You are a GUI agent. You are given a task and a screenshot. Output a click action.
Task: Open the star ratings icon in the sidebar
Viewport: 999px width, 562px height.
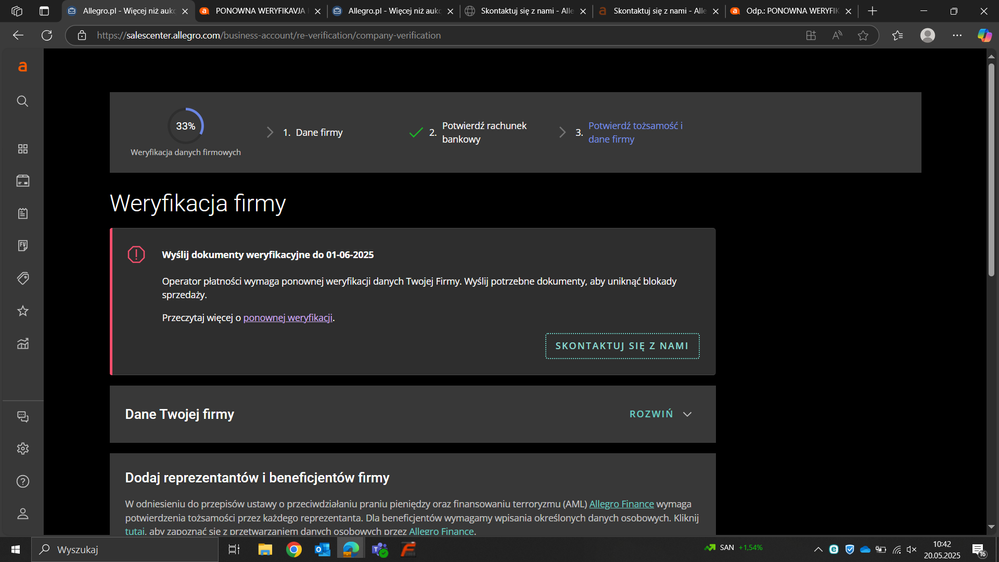[x=22, y=311]
